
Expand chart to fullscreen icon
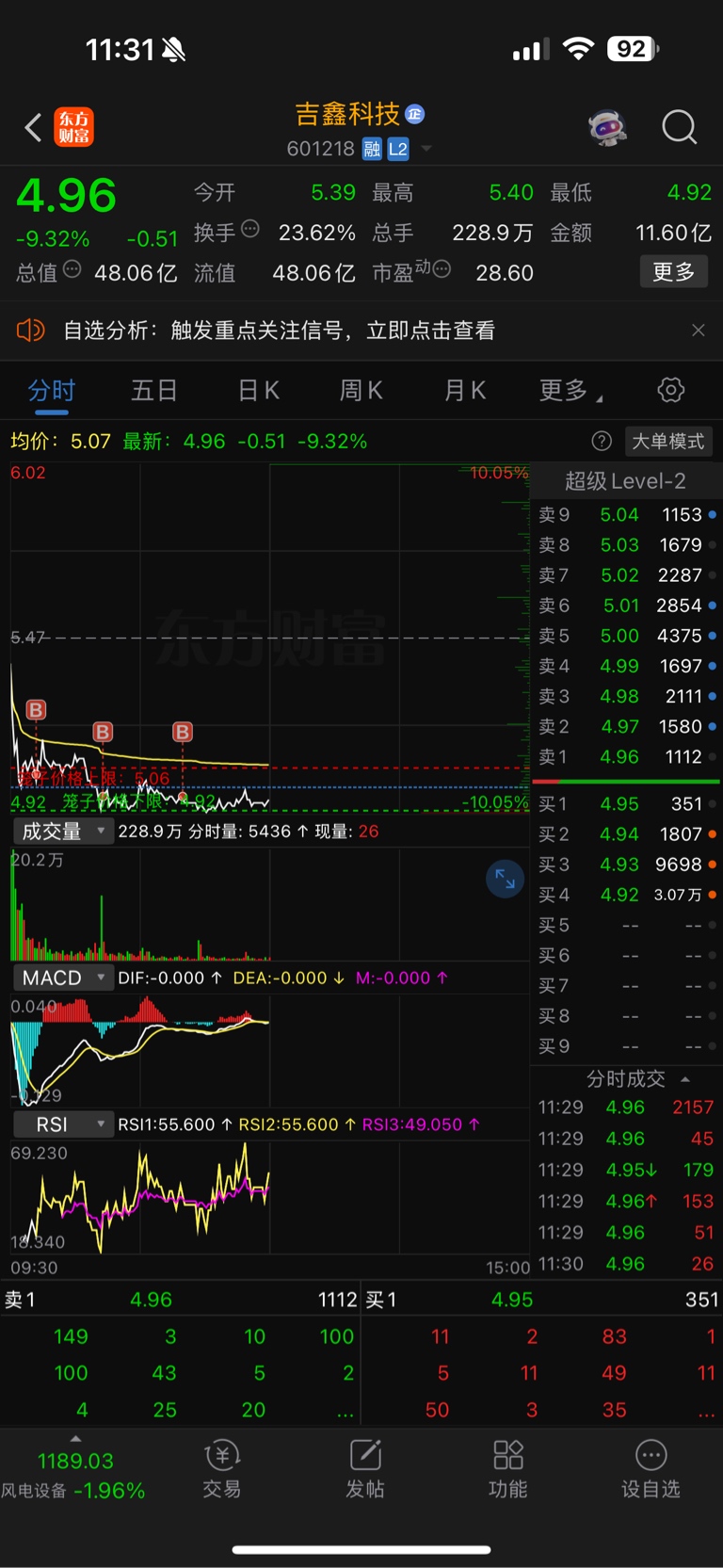coord(506,879)
